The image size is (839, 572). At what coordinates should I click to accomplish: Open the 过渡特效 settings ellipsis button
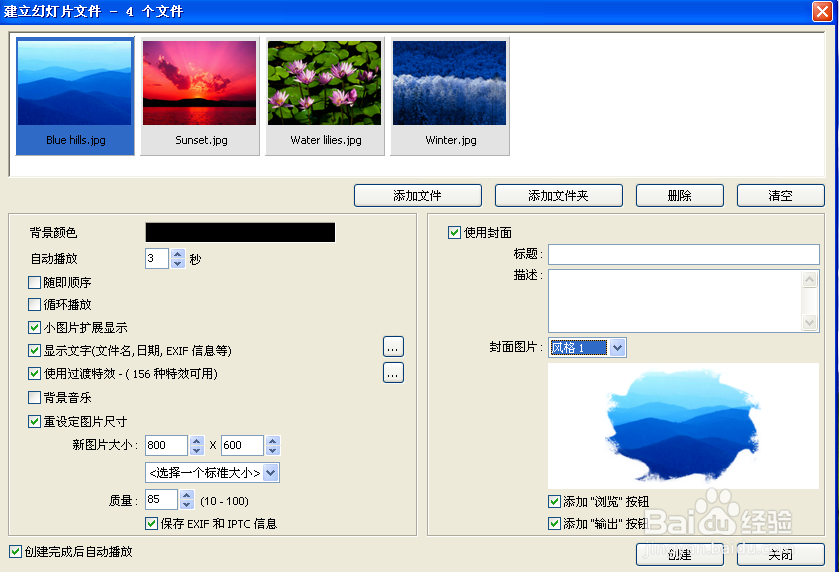(x=393, y=373)
